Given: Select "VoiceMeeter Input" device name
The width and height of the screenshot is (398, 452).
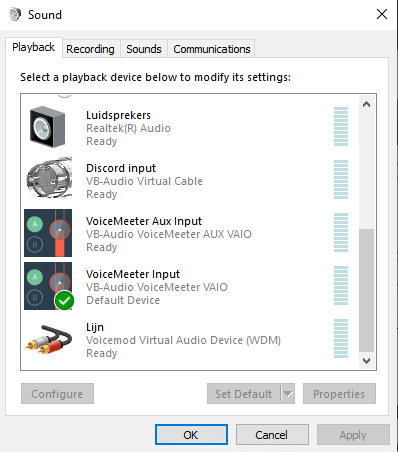Looking at the screenshot, I should coord(133,274).
